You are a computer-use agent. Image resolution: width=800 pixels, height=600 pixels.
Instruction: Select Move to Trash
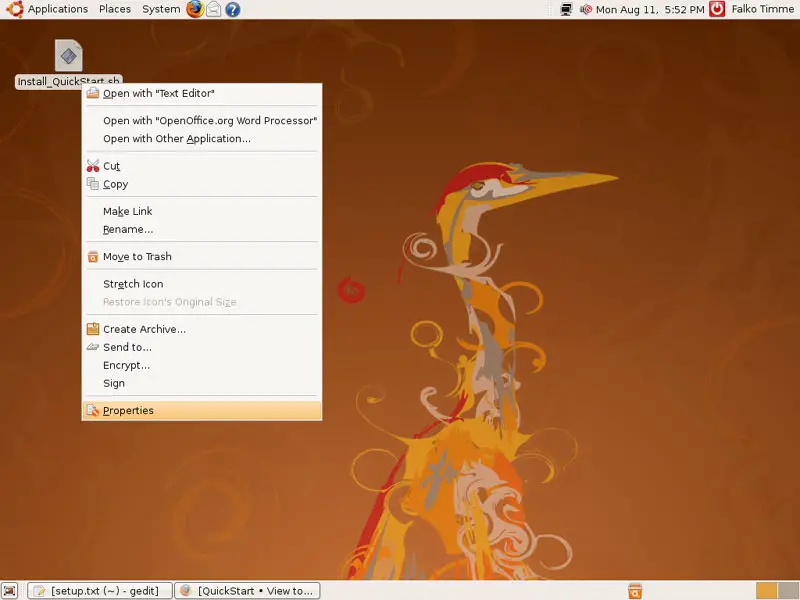click(202, 257)
